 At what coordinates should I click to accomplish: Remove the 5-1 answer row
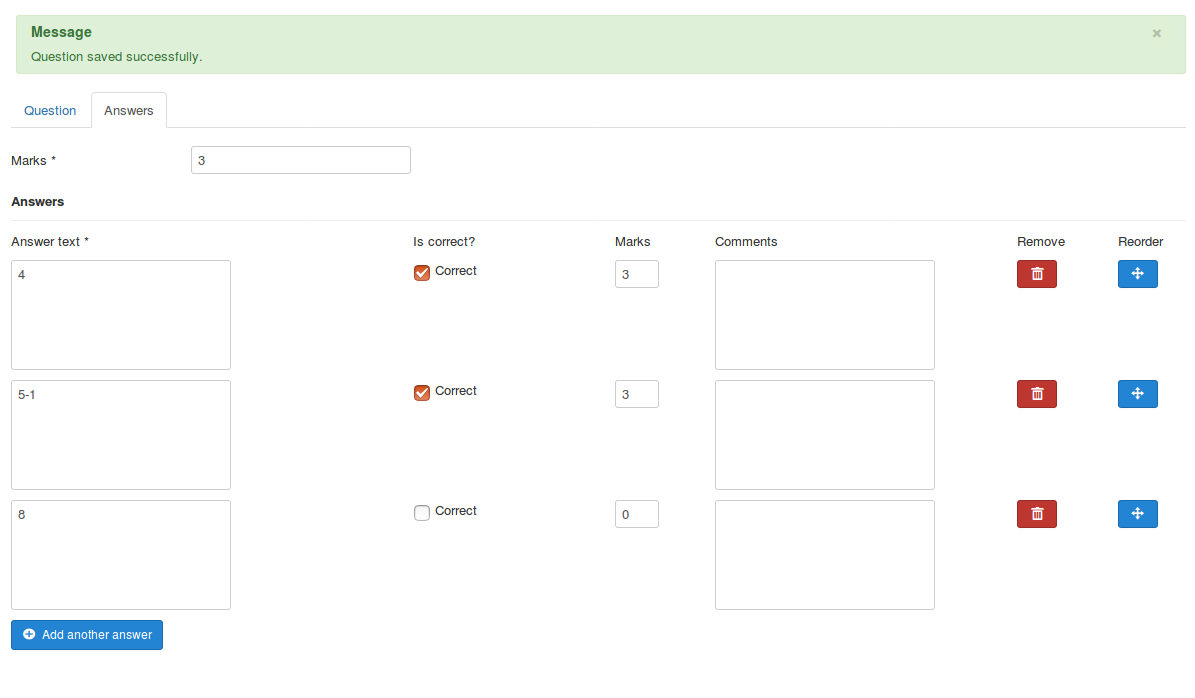1036,394
